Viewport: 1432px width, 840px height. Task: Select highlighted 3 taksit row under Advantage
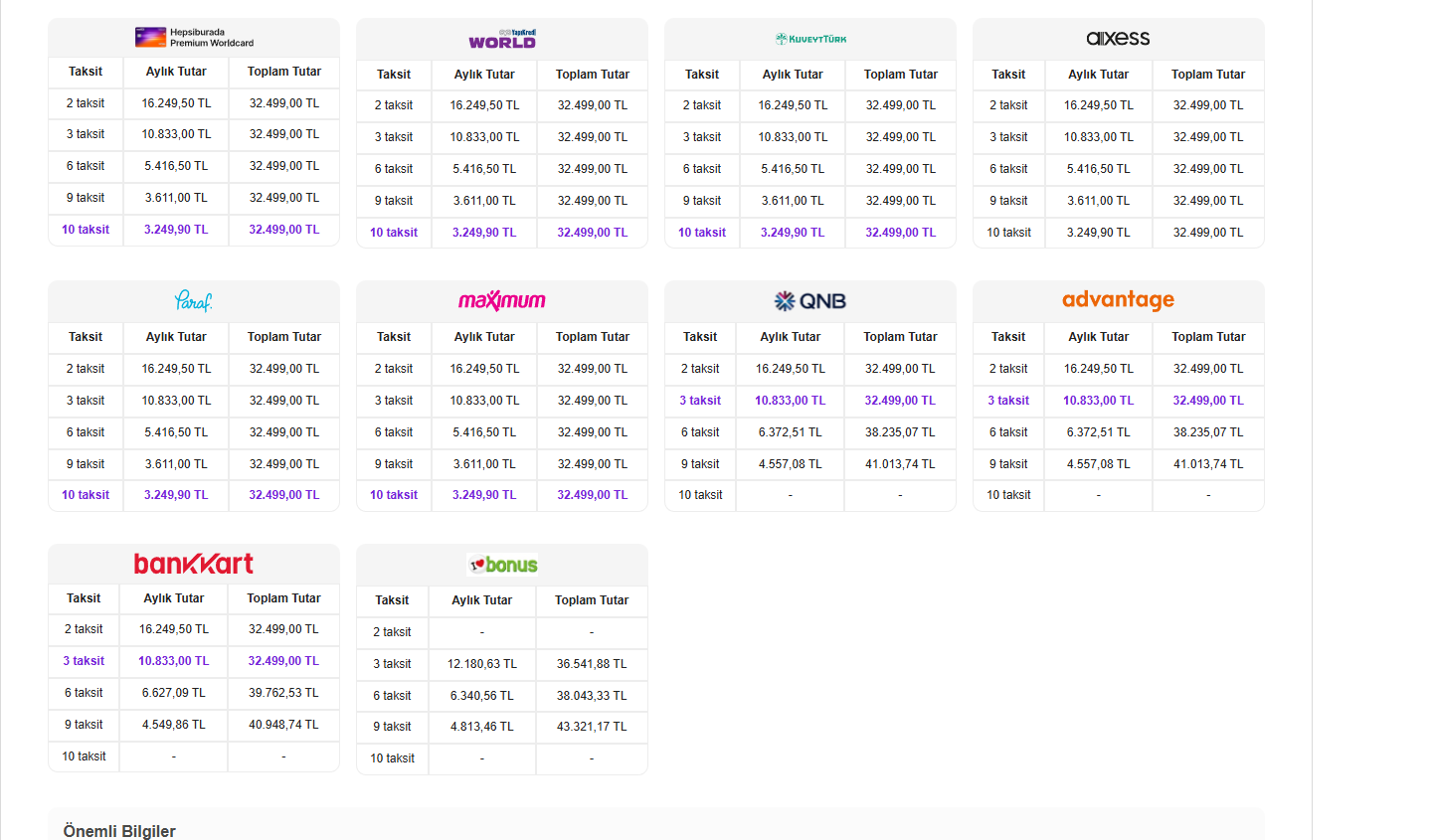tap(1118, 401)
